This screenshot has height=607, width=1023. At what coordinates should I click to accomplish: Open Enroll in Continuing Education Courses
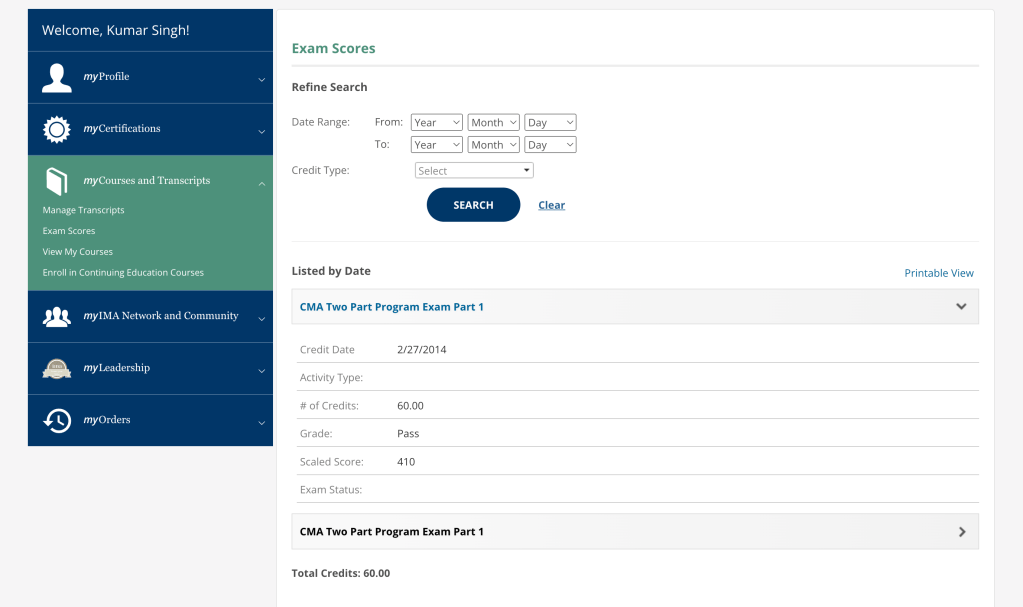coord(123,273)
